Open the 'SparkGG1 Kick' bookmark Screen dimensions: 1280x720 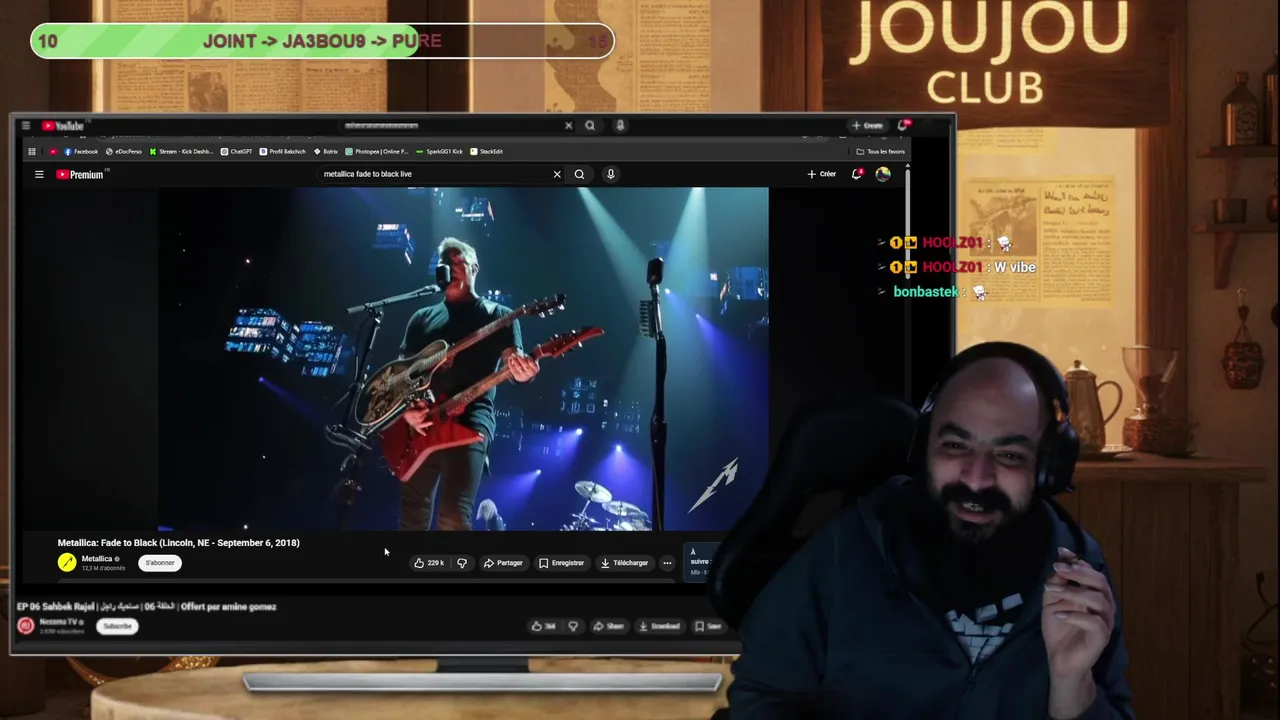coord(440,152)
